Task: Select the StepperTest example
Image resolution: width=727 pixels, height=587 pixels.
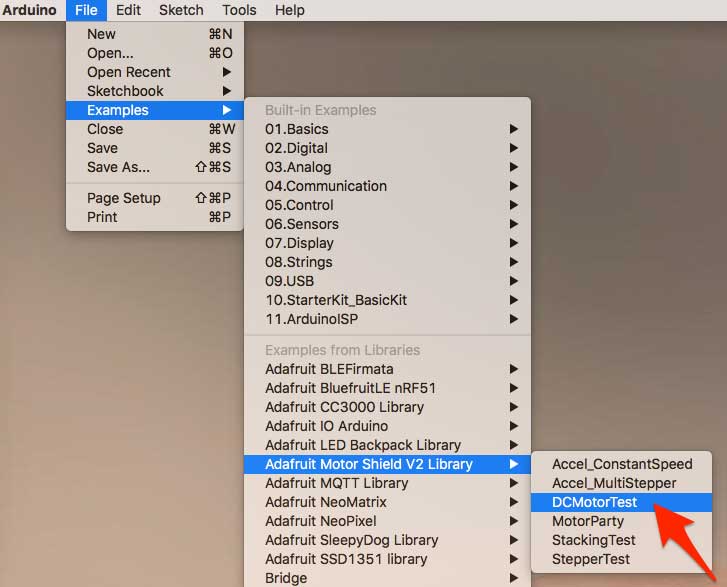Action: click(x=591, y=559)
